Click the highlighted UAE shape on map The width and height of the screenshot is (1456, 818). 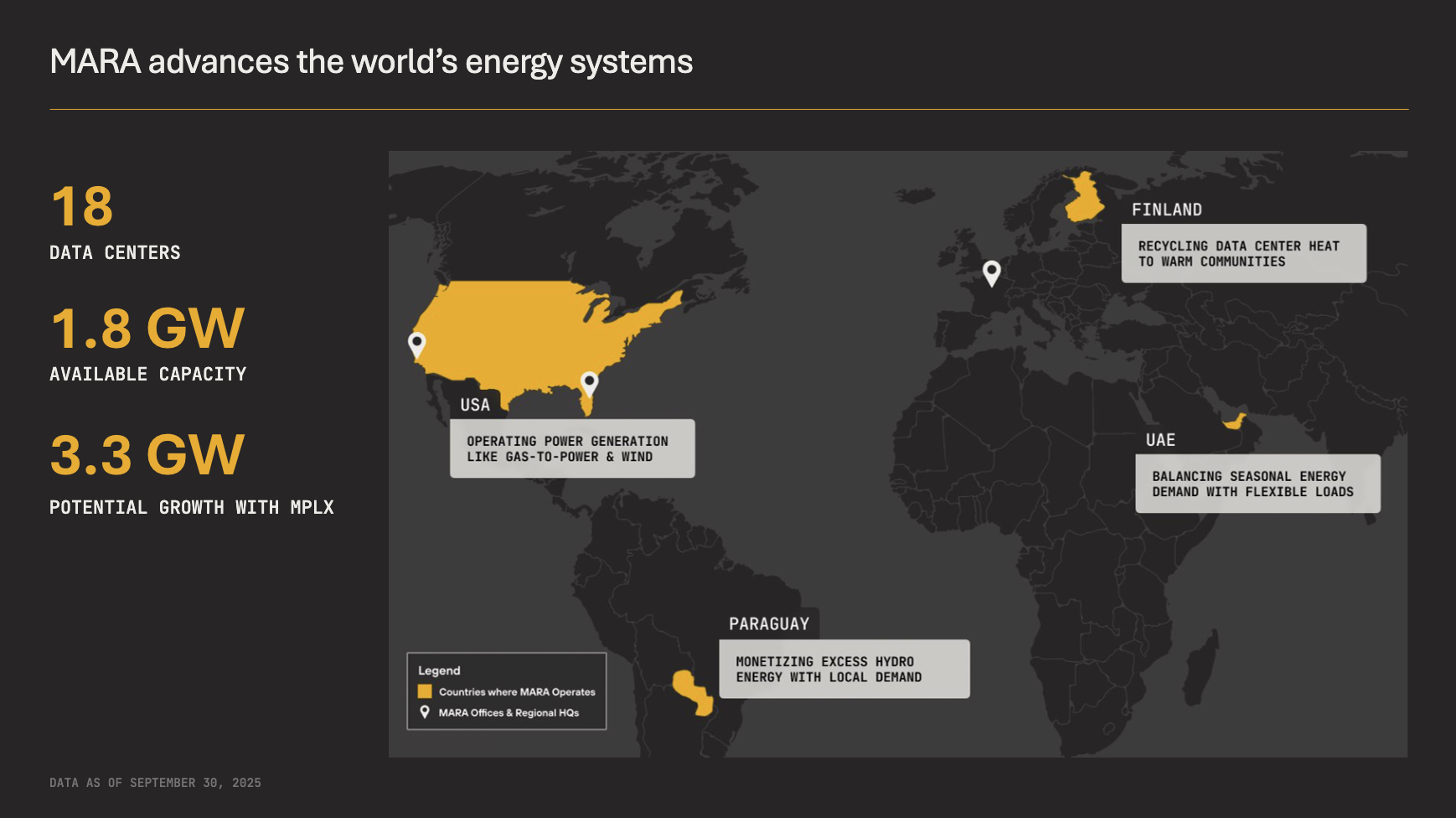click(x=1234, y=421)
